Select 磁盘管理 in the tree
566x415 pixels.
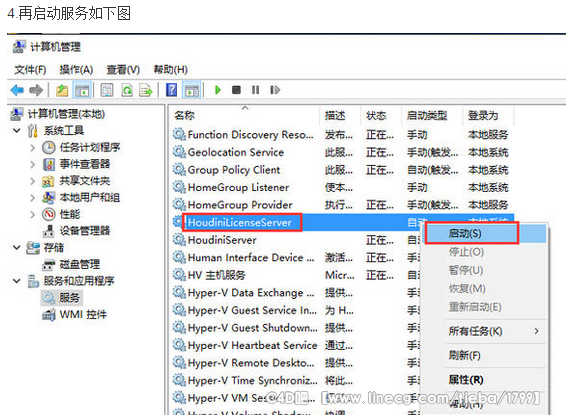tap(80, 265)
